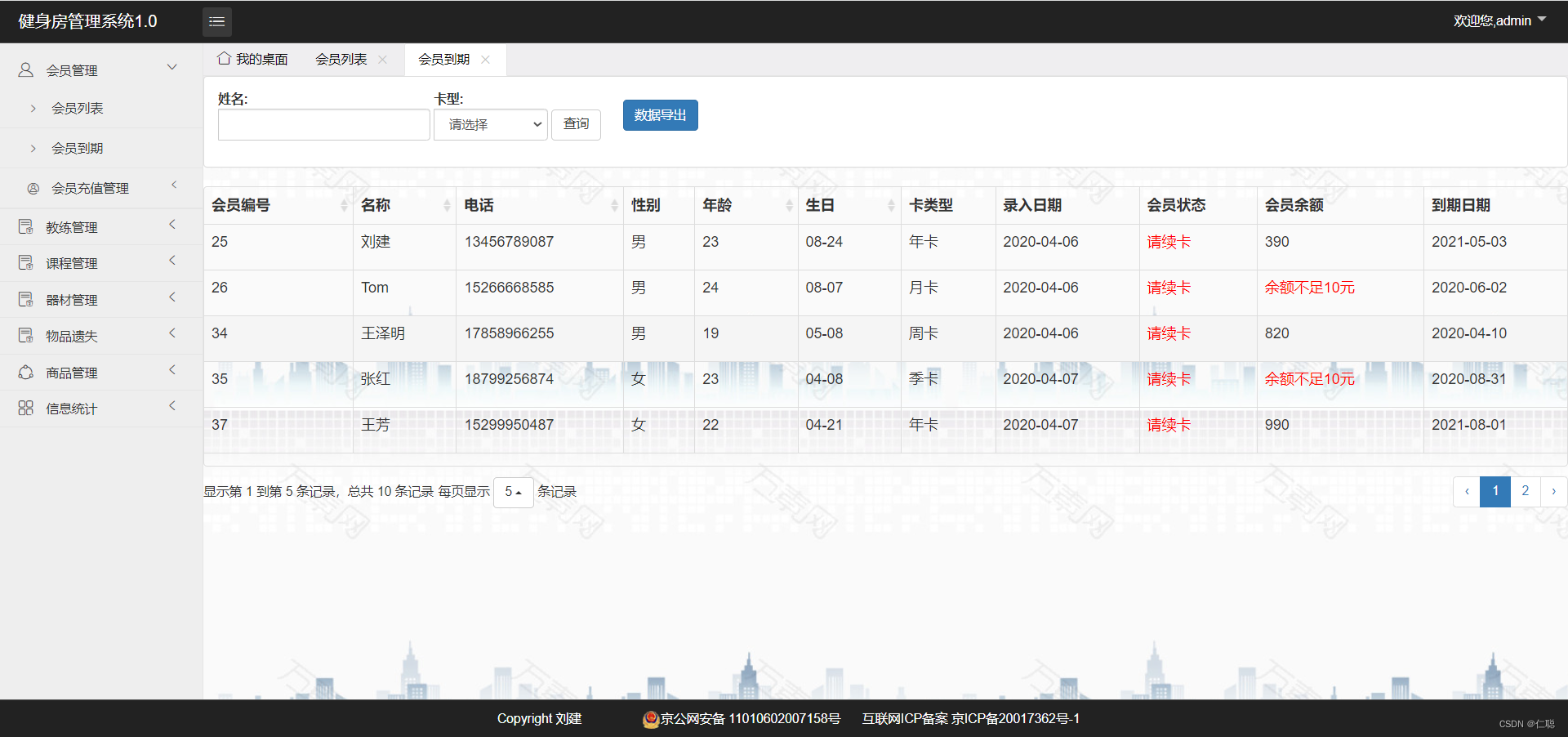Collapse the 会员管理 section chevron
This screenshot has width=1568, height=737.
171,67
